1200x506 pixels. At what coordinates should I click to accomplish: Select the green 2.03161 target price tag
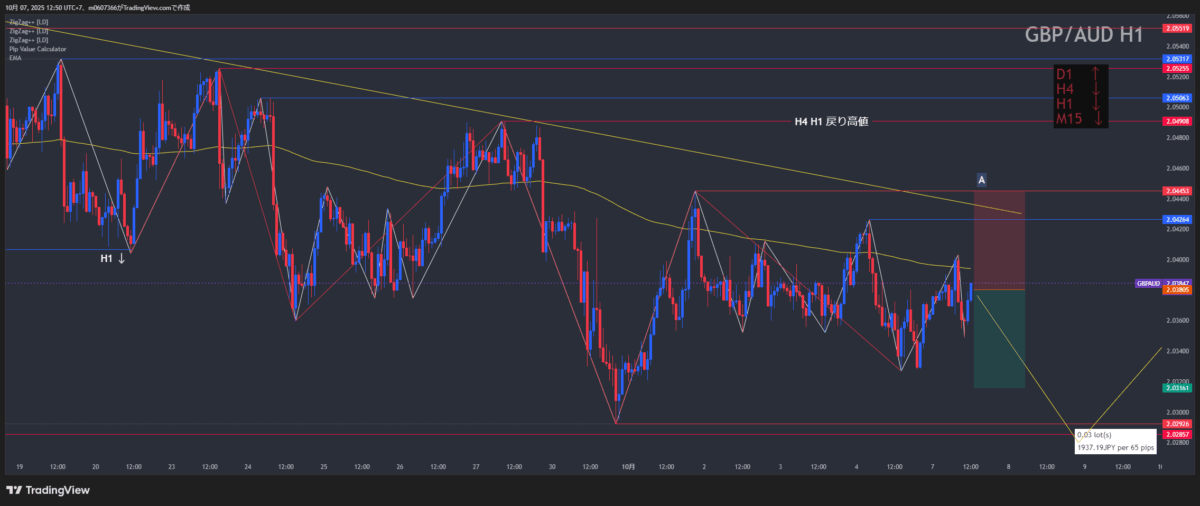point(1177,387)
